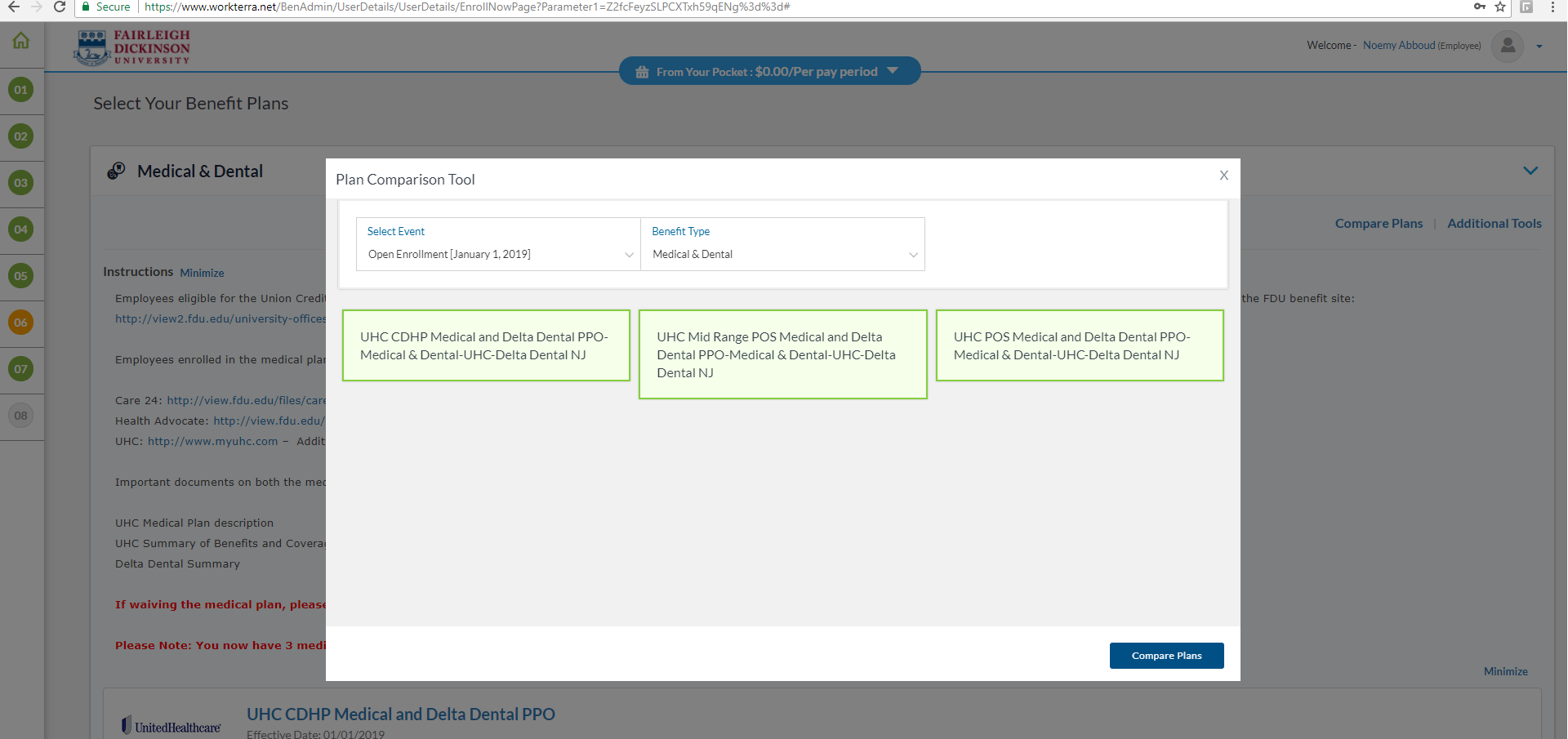Click the browser back arrow
Image resolution: width=1568 pixels, height=739 pixels.
click(x=13, y=7)
